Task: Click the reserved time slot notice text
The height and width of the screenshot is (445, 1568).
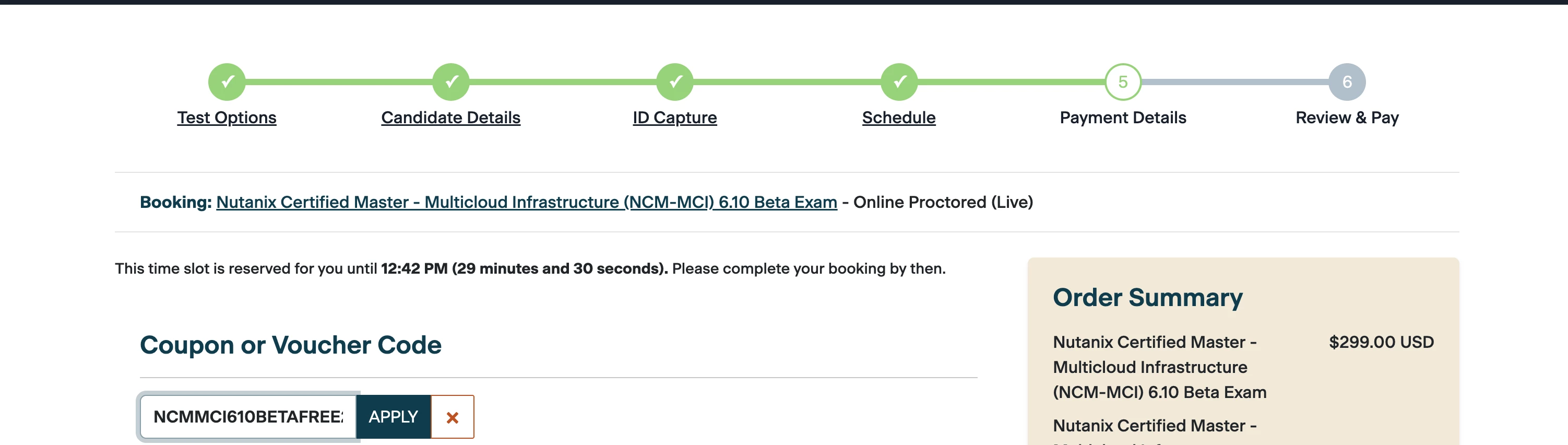Action: (530, 268)
